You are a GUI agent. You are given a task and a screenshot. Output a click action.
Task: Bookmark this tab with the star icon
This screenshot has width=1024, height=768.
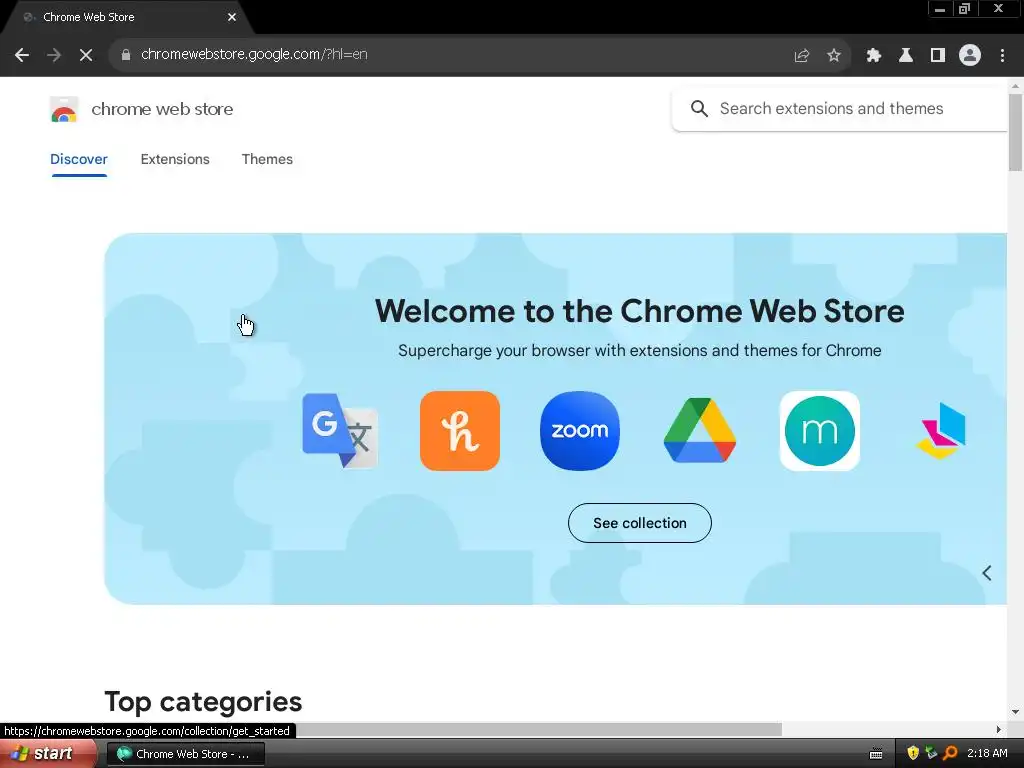833,56
